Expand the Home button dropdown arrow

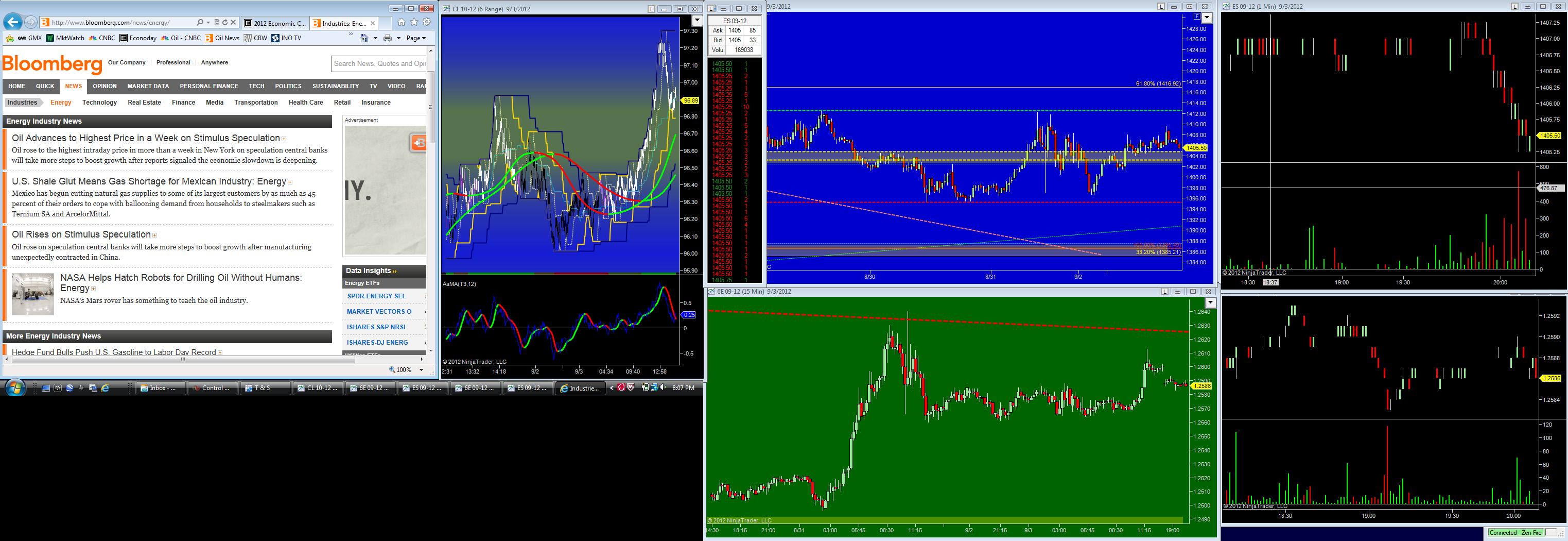click(375, 38)
